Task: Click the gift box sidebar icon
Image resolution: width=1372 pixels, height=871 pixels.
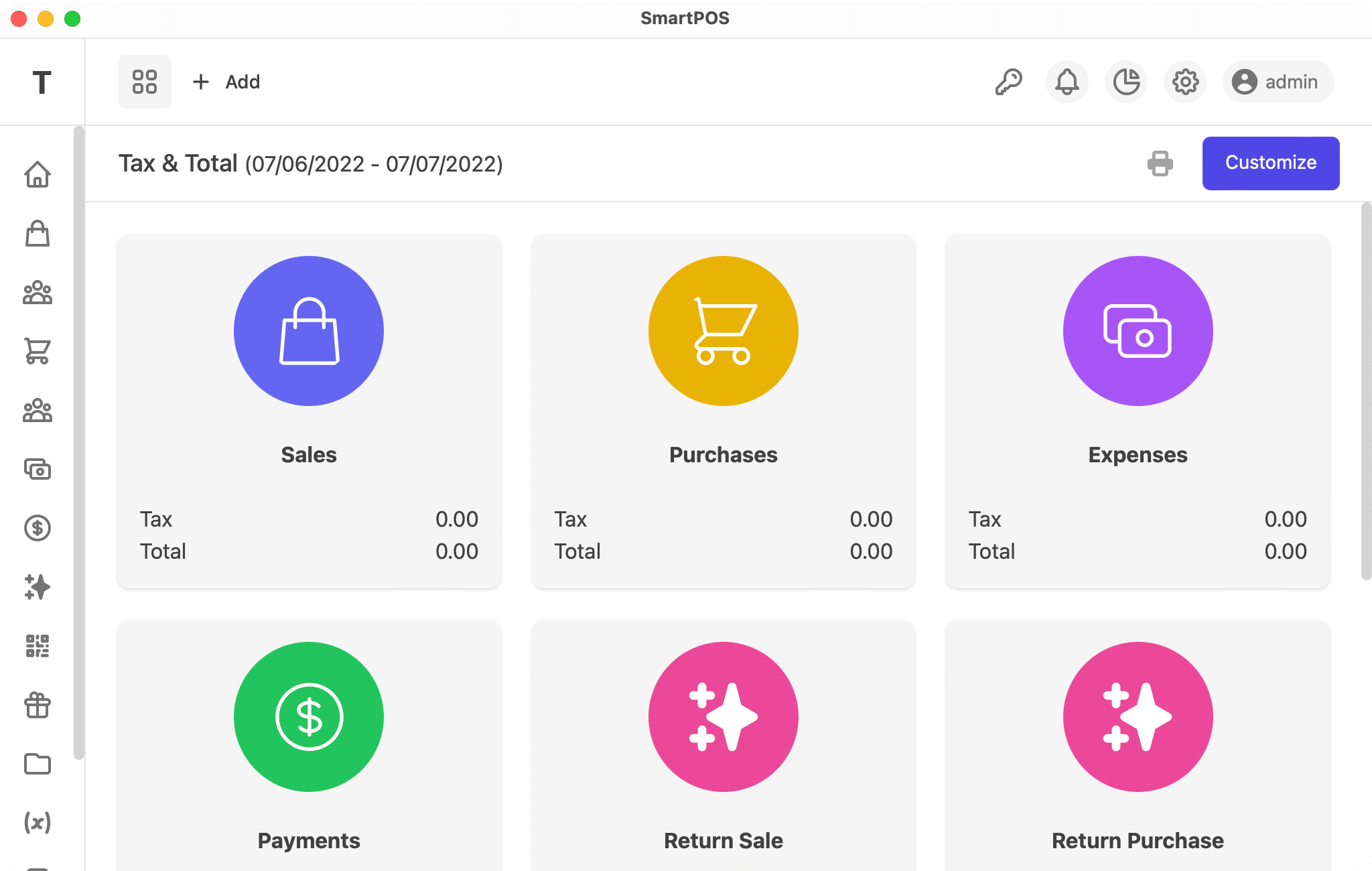Action: [38, 705]
